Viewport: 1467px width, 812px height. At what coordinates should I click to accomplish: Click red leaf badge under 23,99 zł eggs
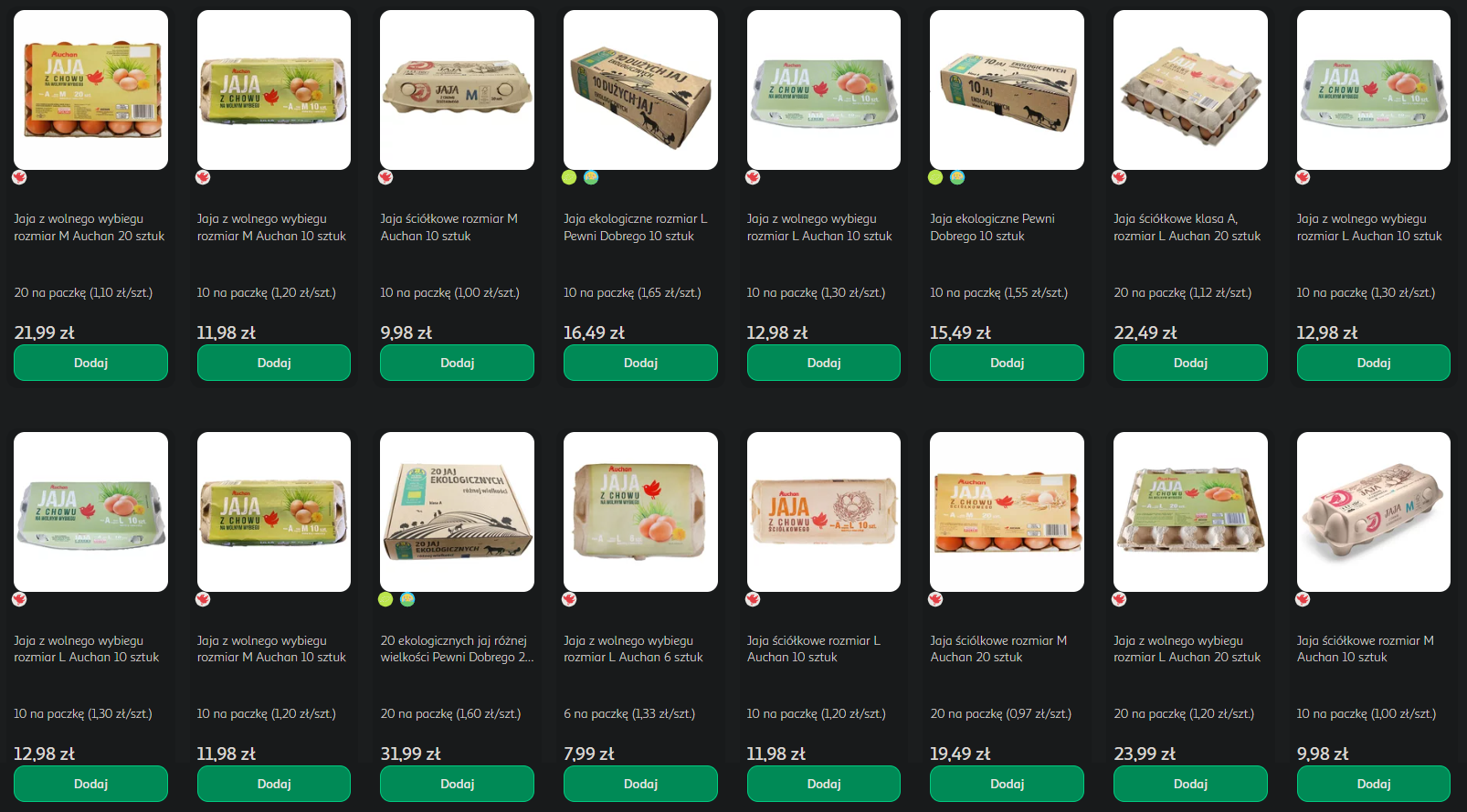tap(1119, 599)
